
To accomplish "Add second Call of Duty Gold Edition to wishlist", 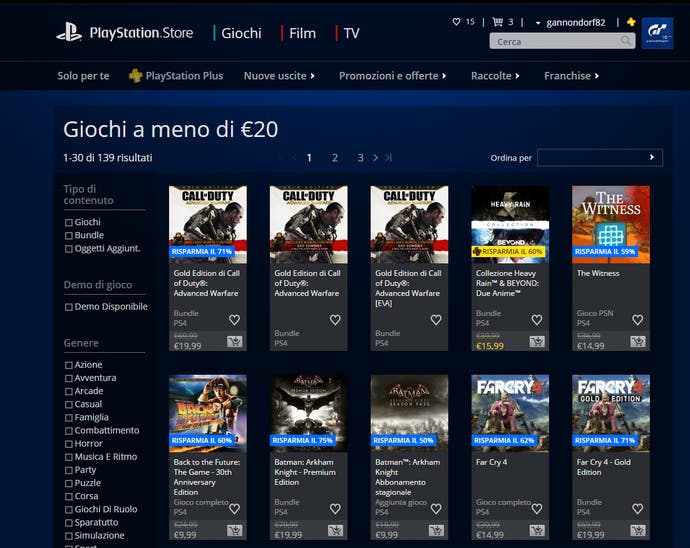I will [335, 320].
